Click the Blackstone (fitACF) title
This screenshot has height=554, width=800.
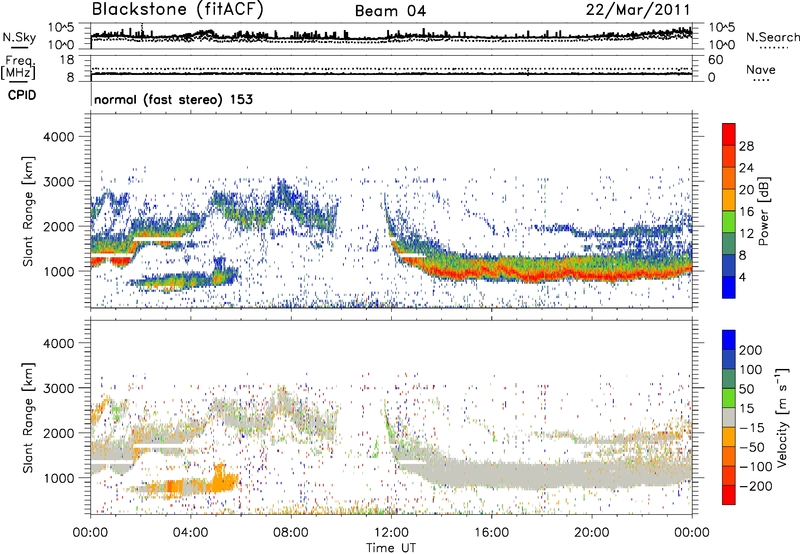(177, 10)
